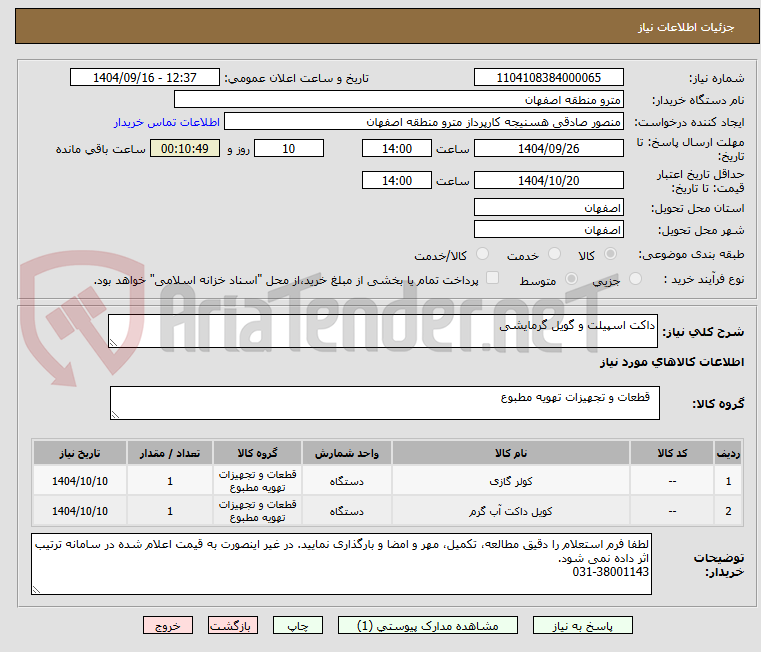Select the خدمت radio button
Image resolution: width=761 pixels, height=652 pixels.
(554, 254)
